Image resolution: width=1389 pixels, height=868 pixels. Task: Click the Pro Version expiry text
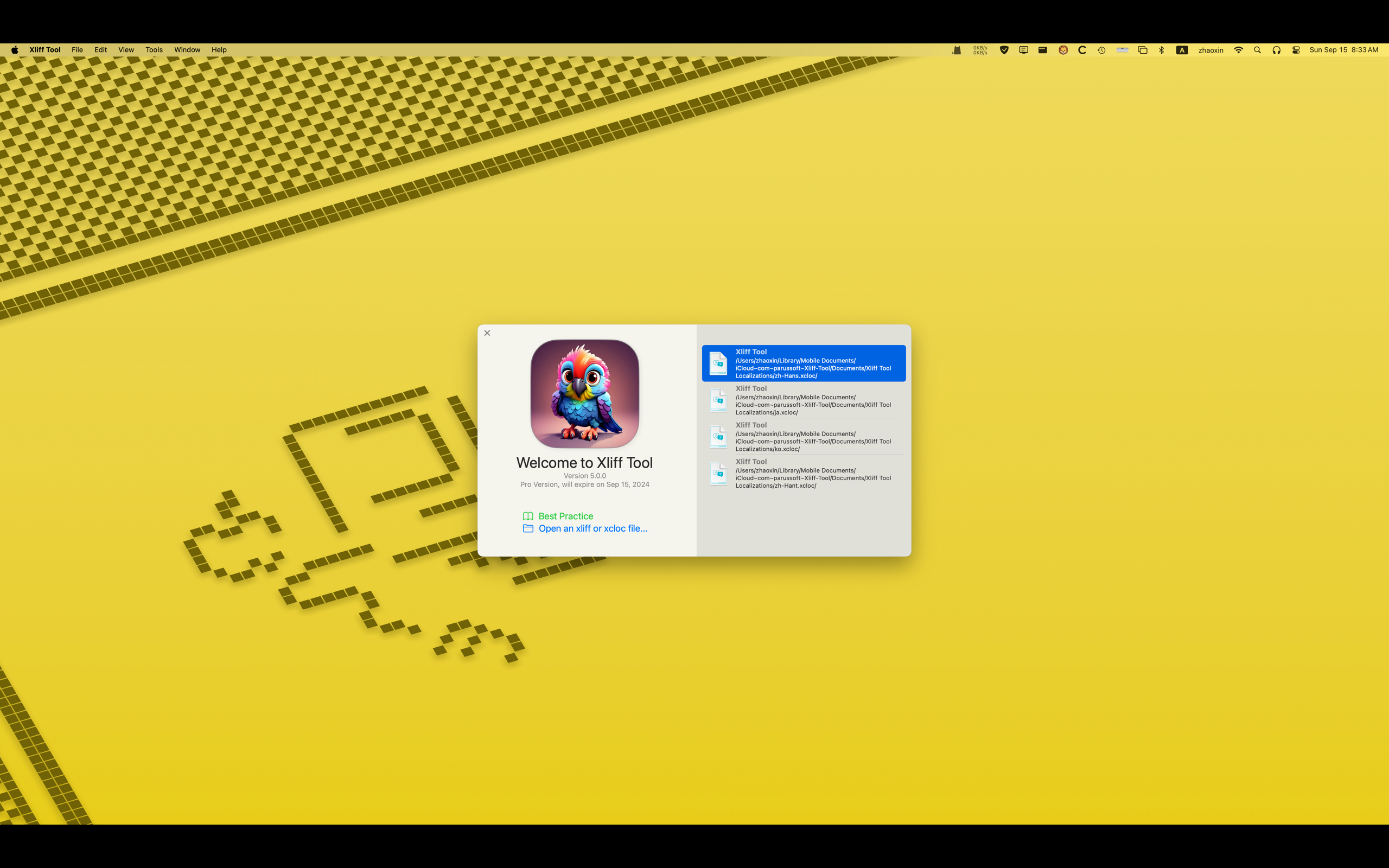click(584, 484)
